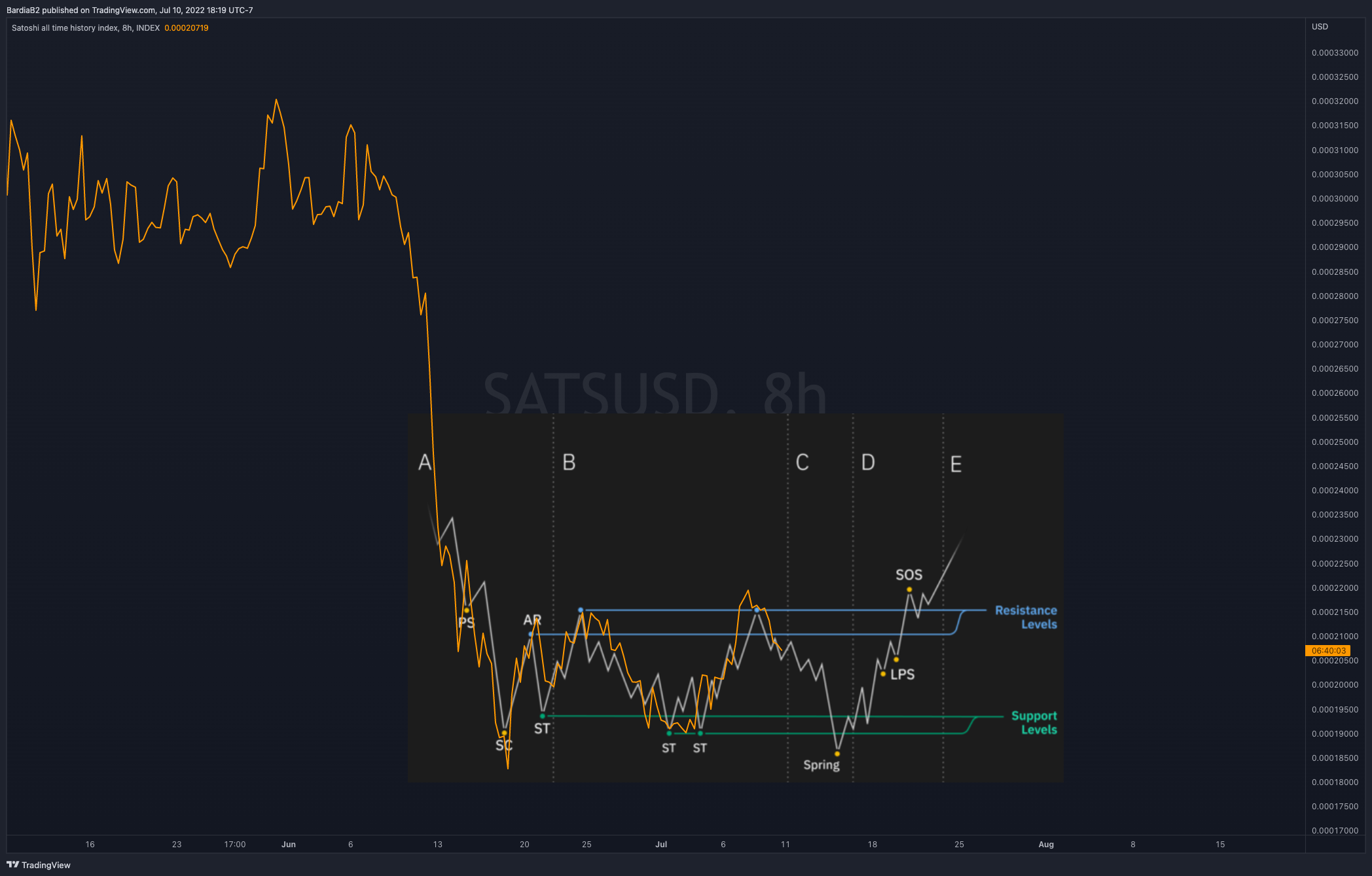Image resolution: width=1372 pixels, height=876 pixels.
Task: Click the 0.00033000 price axis label
Action: click(x=1335, y=53)
